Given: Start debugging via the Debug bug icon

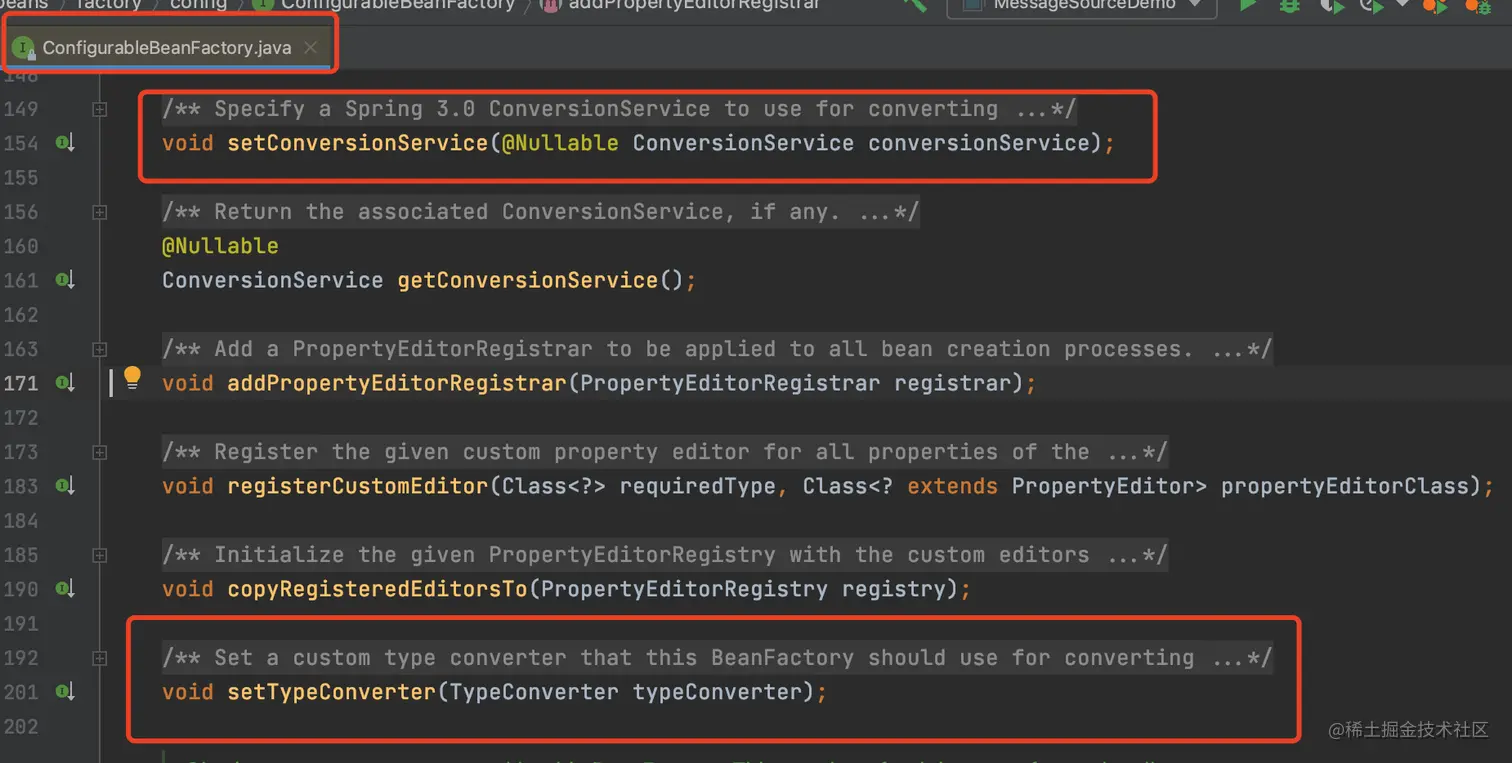Looking at the screenshot, I should 1289,7.
